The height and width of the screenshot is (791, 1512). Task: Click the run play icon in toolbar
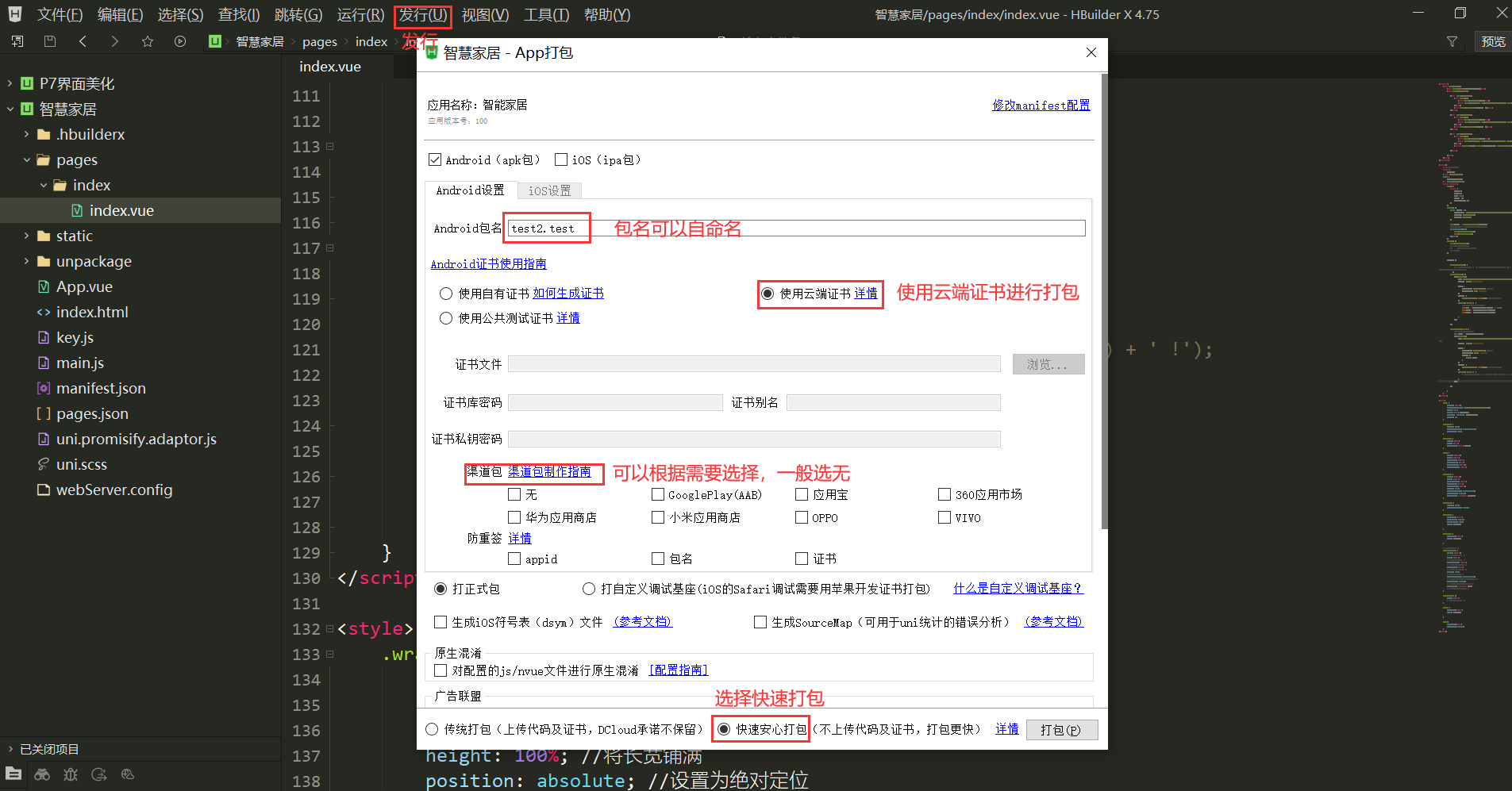[x=180, y=41]
